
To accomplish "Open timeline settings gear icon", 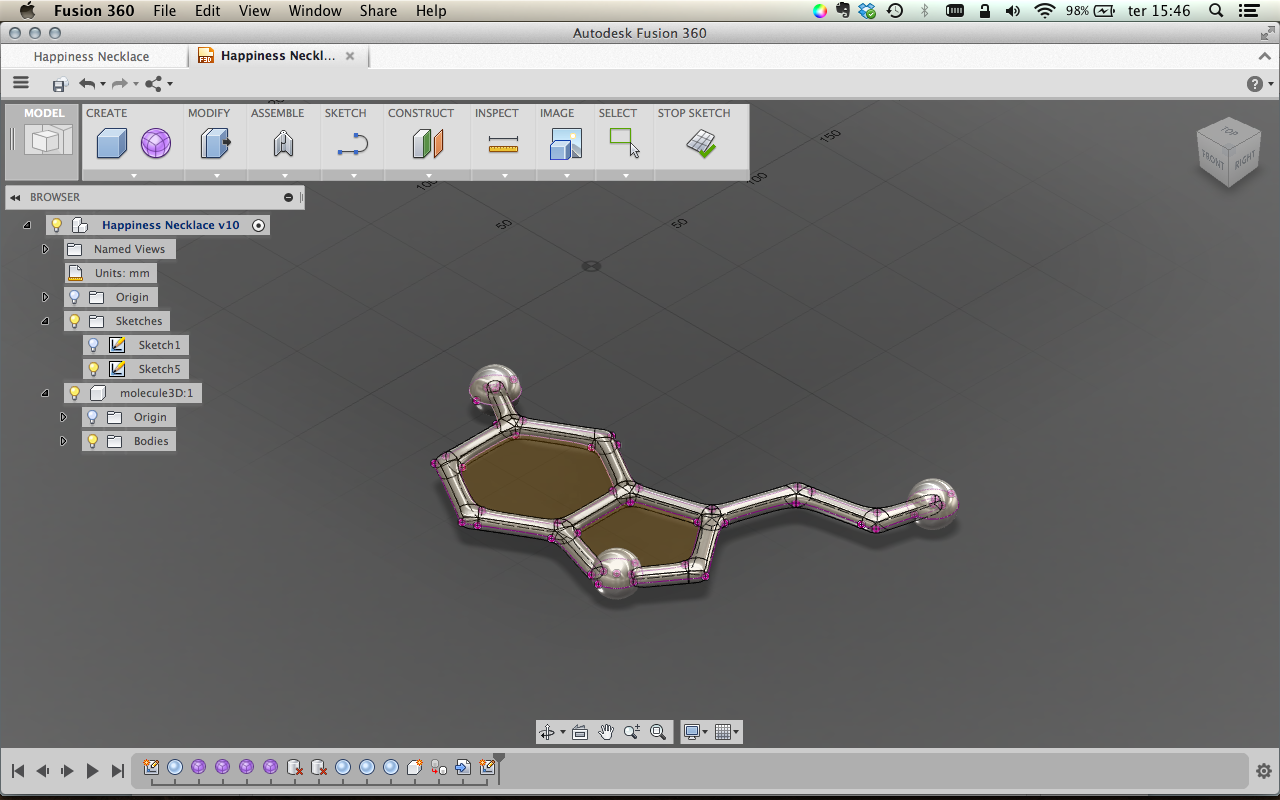I will (1263, 771).
